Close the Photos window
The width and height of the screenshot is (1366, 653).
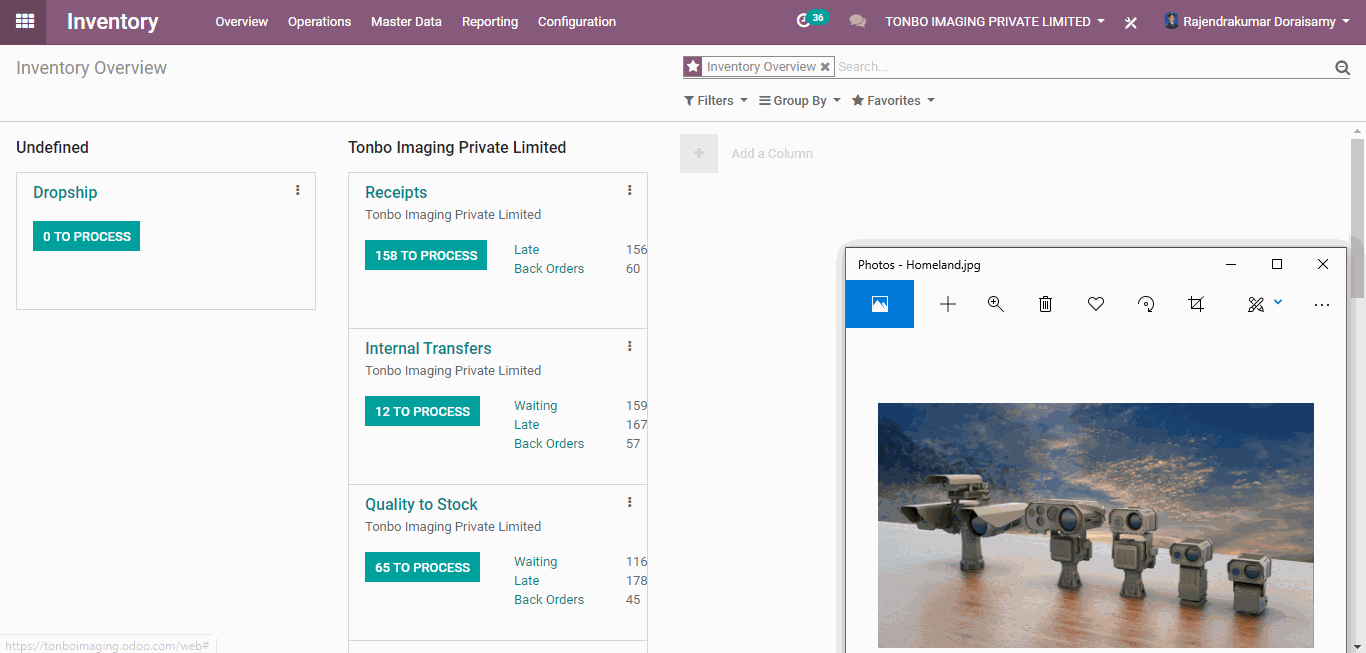[x=1323, y=264]
